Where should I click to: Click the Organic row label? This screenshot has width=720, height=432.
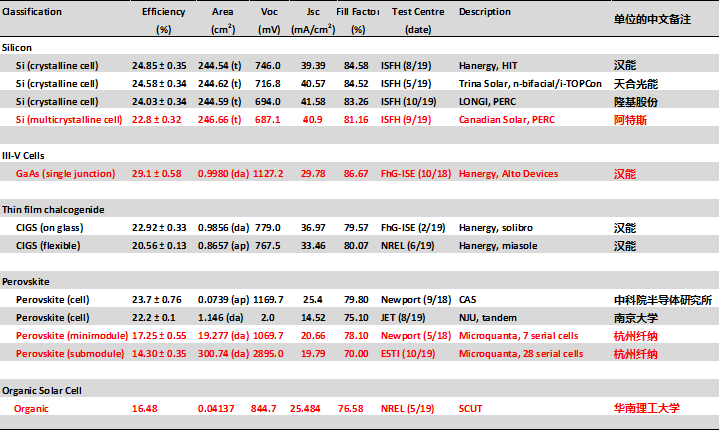pos(31,409)
